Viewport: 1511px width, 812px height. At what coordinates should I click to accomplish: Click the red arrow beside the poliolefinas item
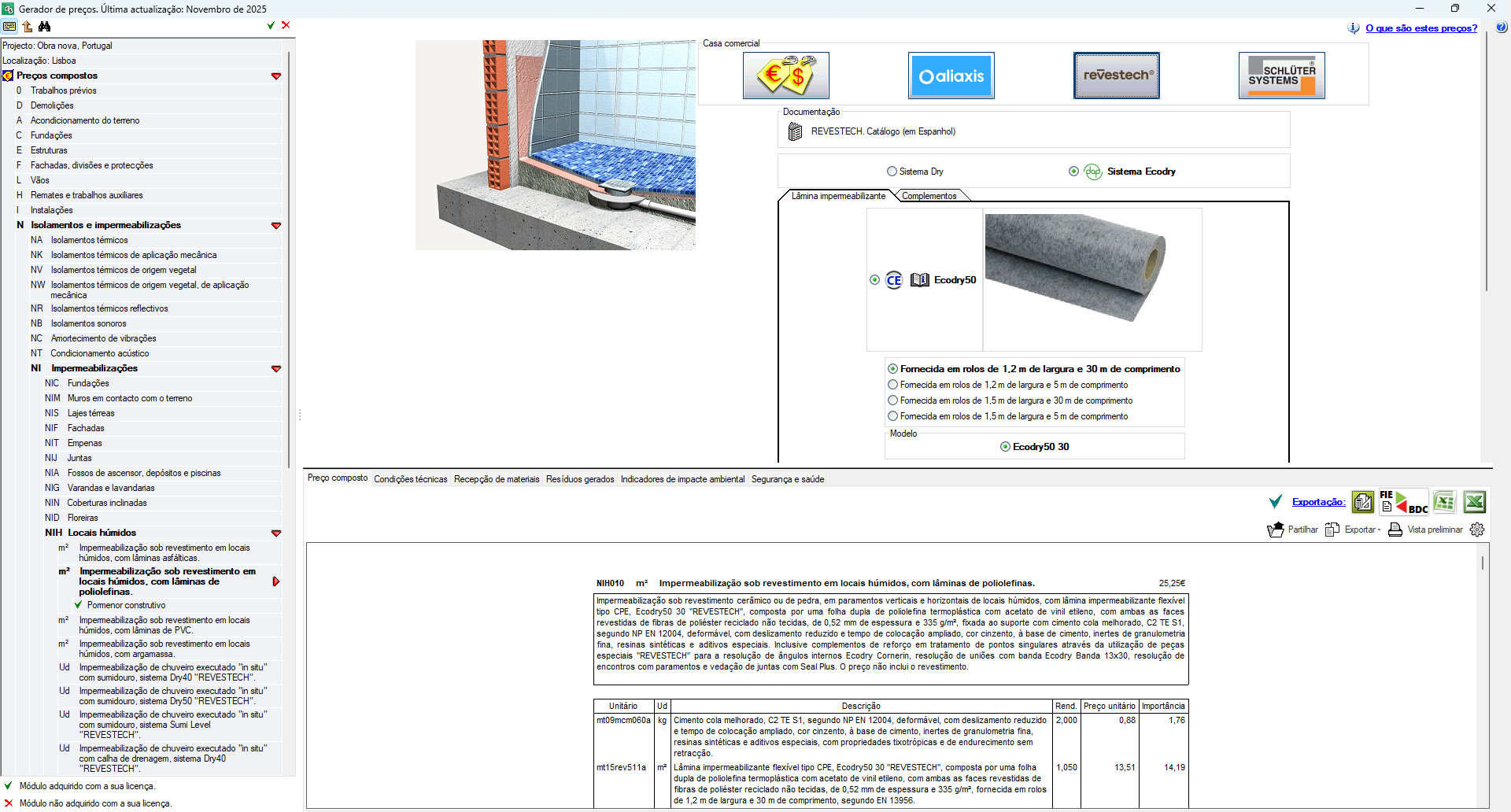tap(276, 581)
